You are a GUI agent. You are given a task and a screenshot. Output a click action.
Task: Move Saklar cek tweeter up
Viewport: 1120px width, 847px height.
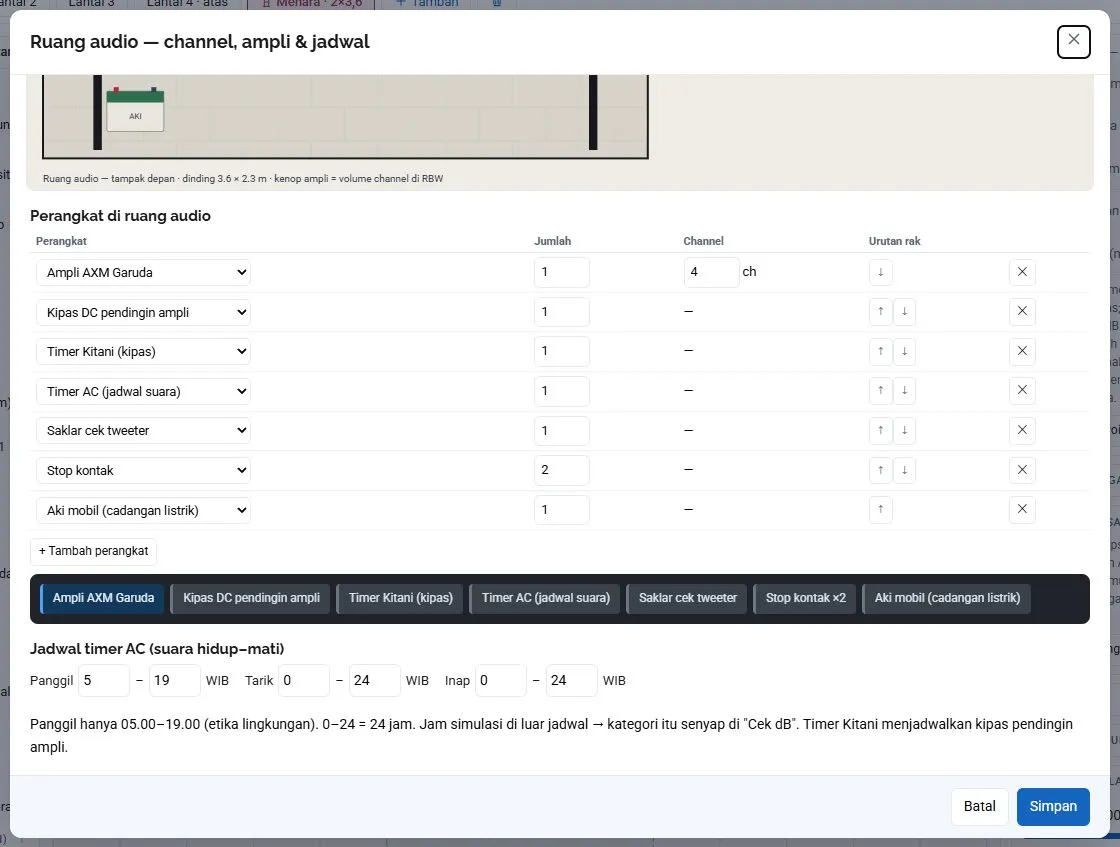point(881,431)
